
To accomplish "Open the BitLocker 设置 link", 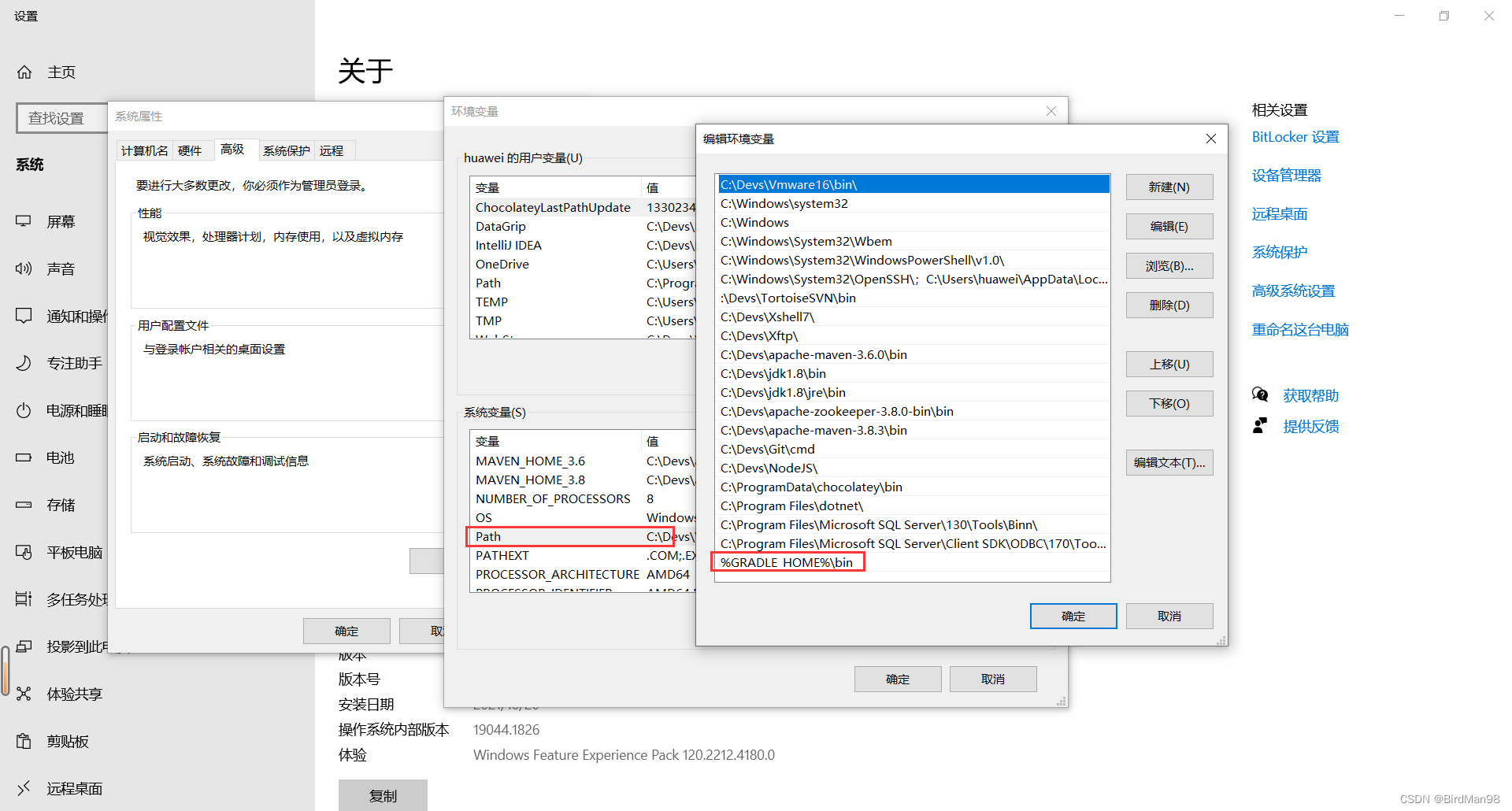I will click(x=1295, y=137).
